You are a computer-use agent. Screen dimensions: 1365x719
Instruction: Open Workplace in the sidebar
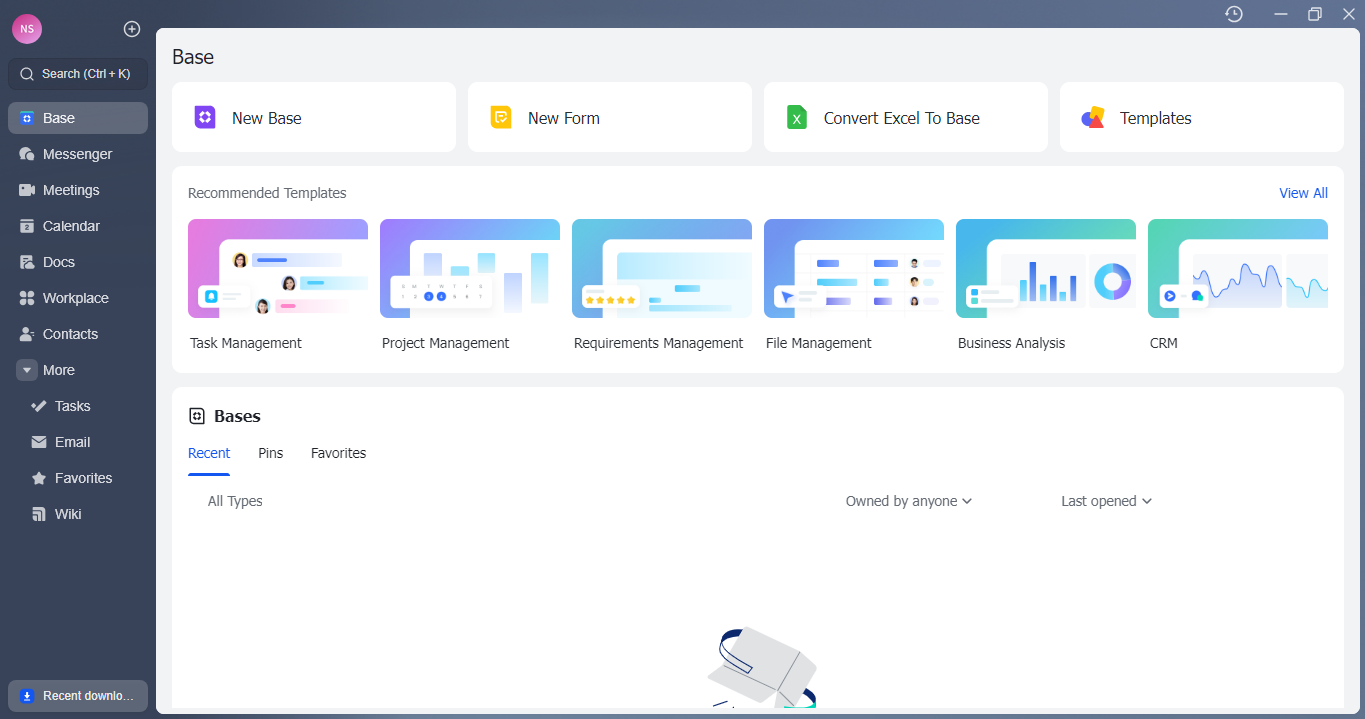click(x=78, y=298)
